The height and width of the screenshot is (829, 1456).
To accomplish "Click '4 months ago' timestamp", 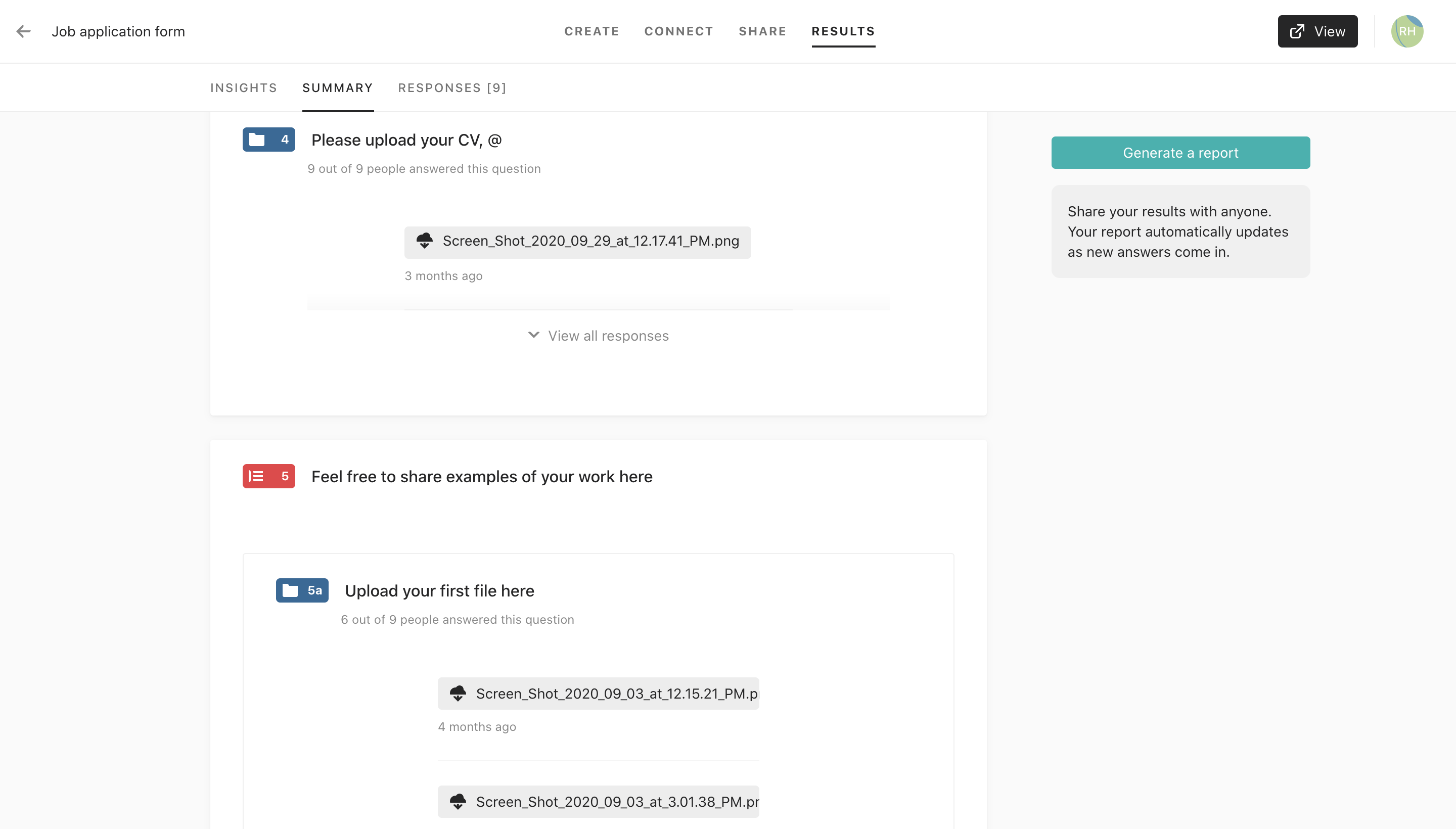I will pyautogui.click(x=477, y=726).
